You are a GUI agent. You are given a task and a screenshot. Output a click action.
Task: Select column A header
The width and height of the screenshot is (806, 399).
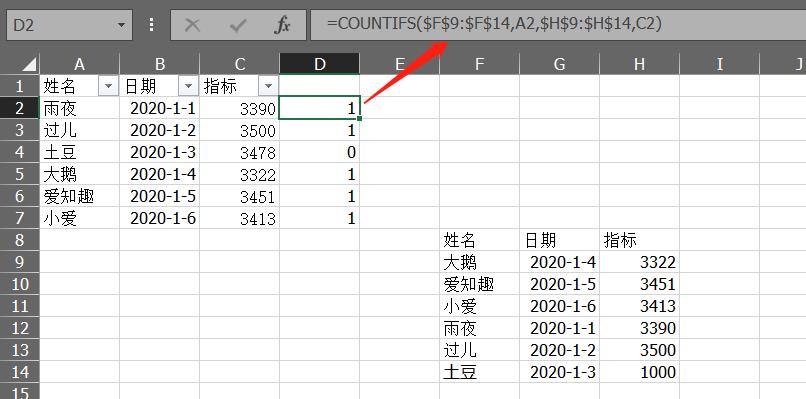coord(79,64)
